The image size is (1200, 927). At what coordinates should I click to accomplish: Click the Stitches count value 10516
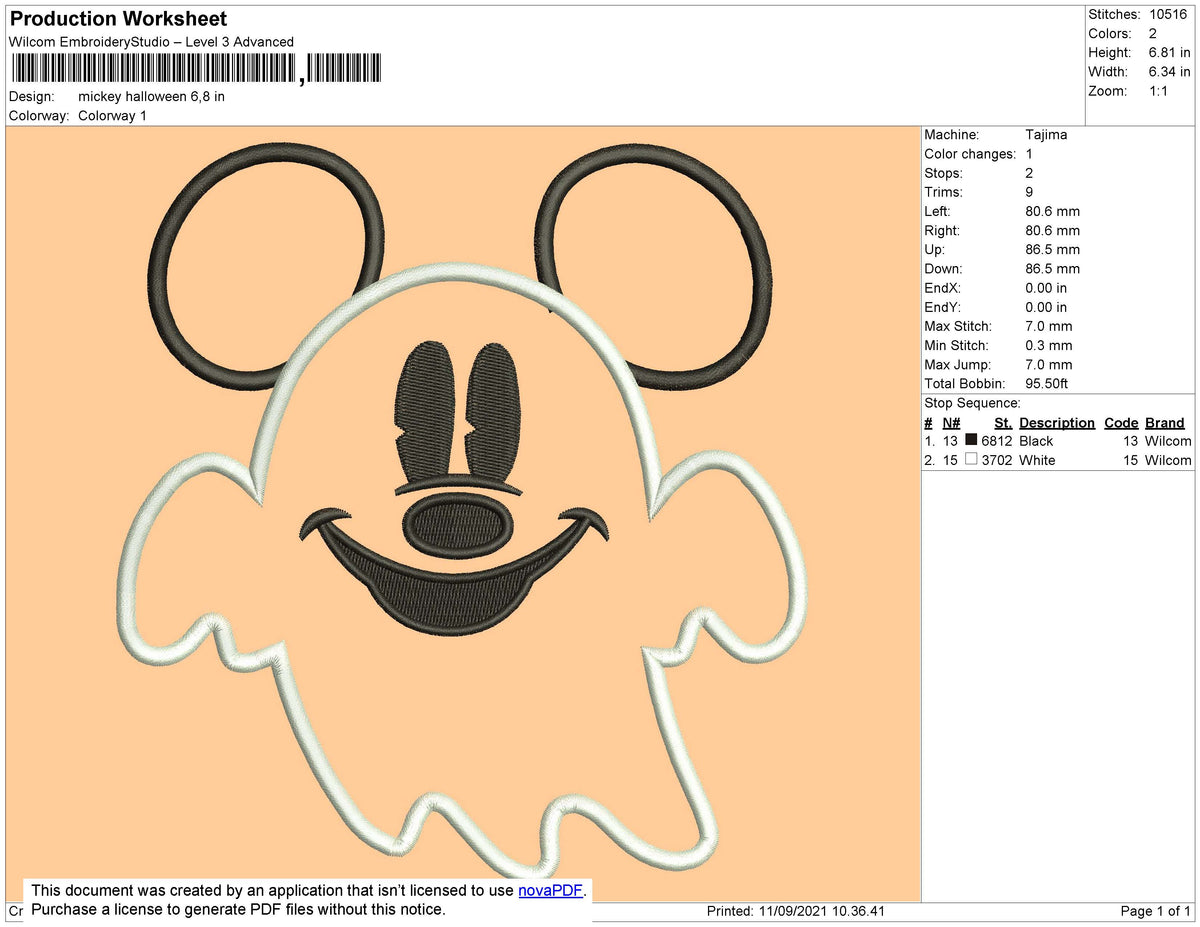(x=1170, y=14)
